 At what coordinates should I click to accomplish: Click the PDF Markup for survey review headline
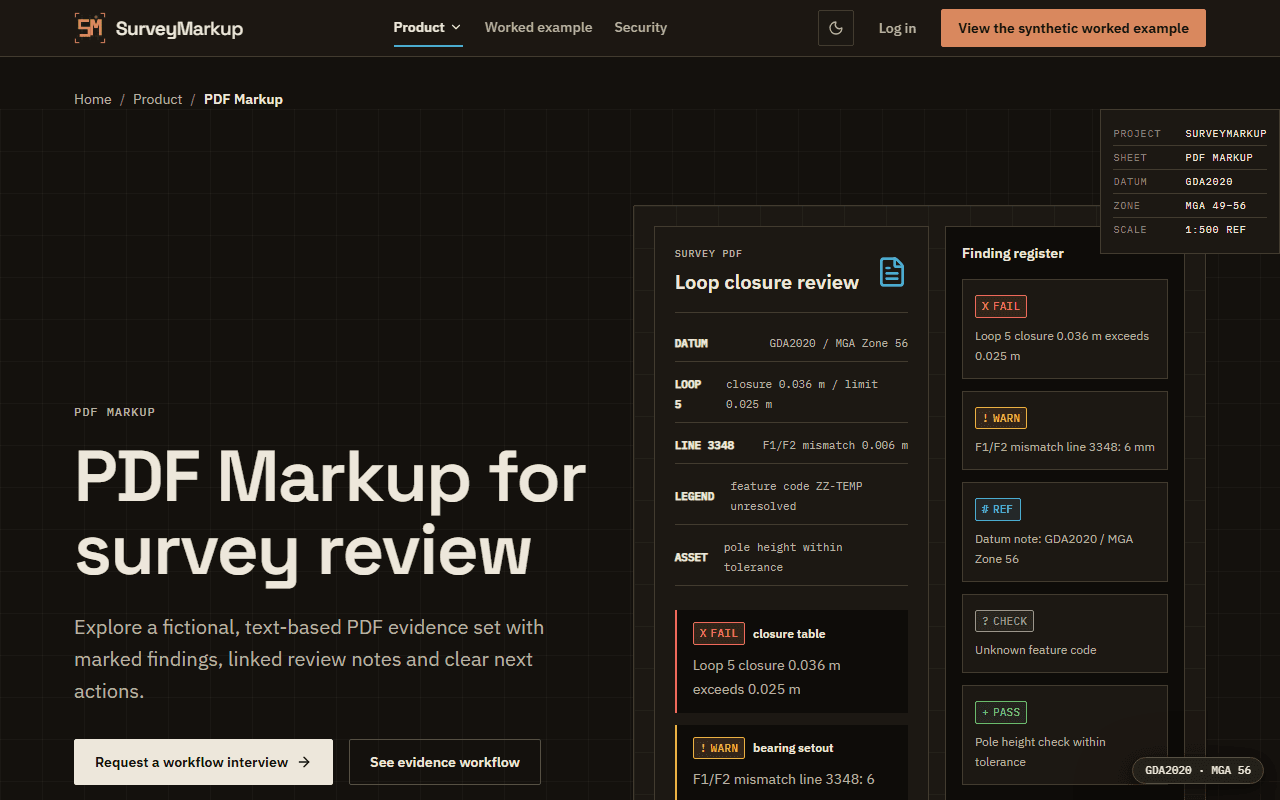pyautogui.click(x=331, y=513)
